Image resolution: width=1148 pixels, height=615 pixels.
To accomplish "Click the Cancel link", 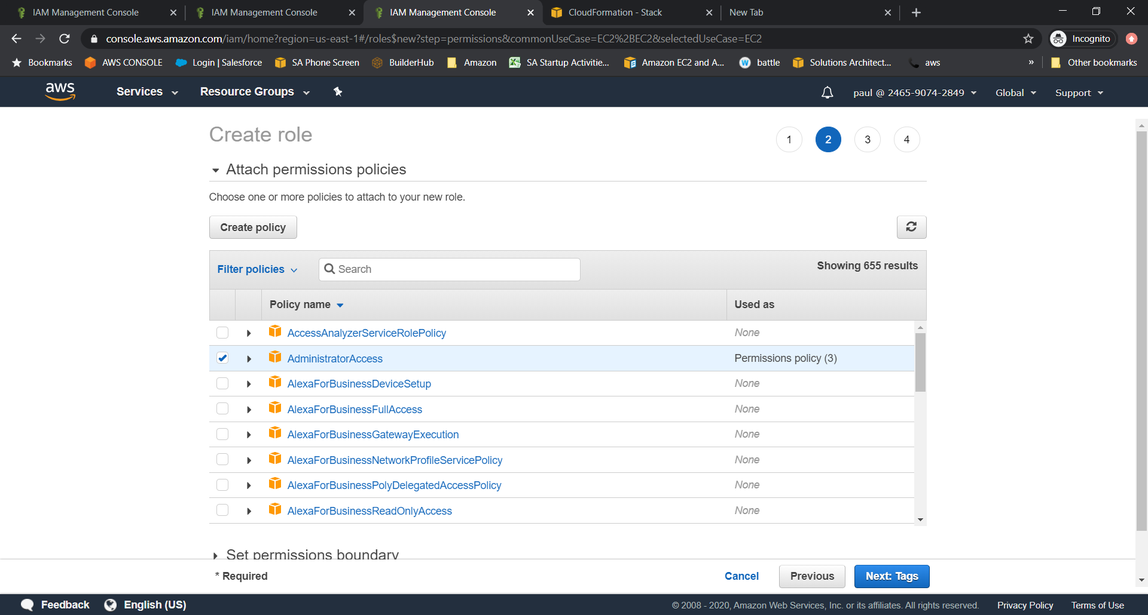I will point(742,576).
